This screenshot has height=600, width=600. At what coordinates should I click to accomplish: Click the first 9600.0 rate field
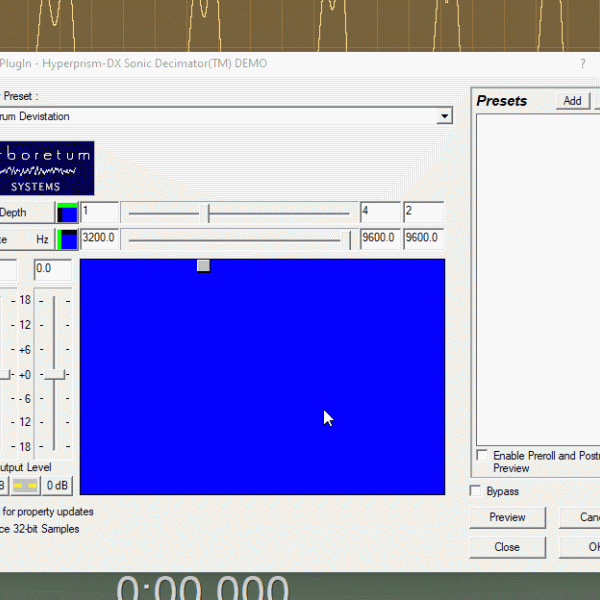point(380,239)
